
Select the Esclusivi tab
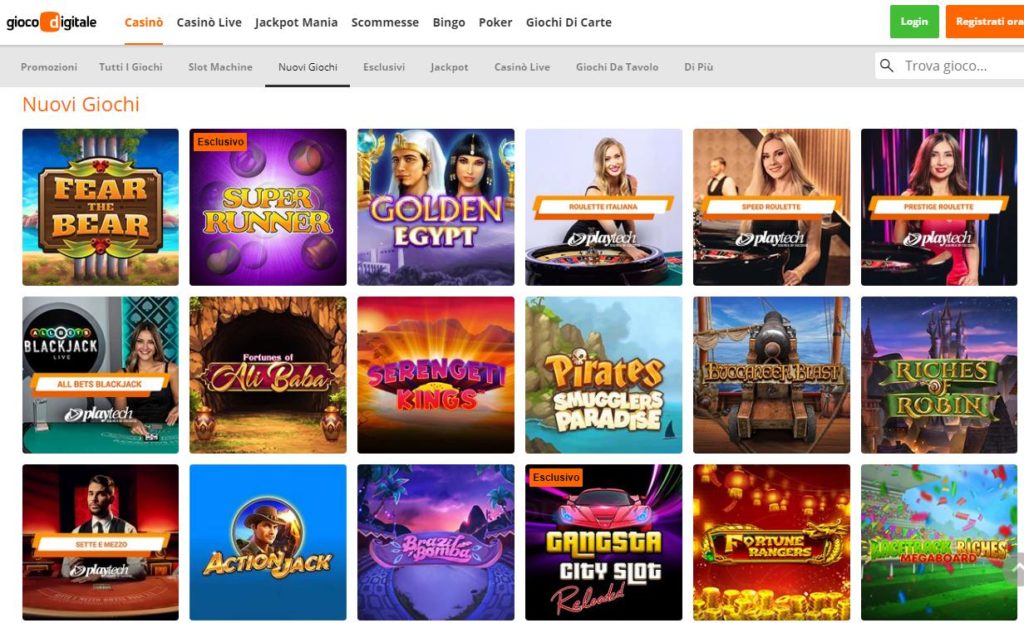click(384, 67)
